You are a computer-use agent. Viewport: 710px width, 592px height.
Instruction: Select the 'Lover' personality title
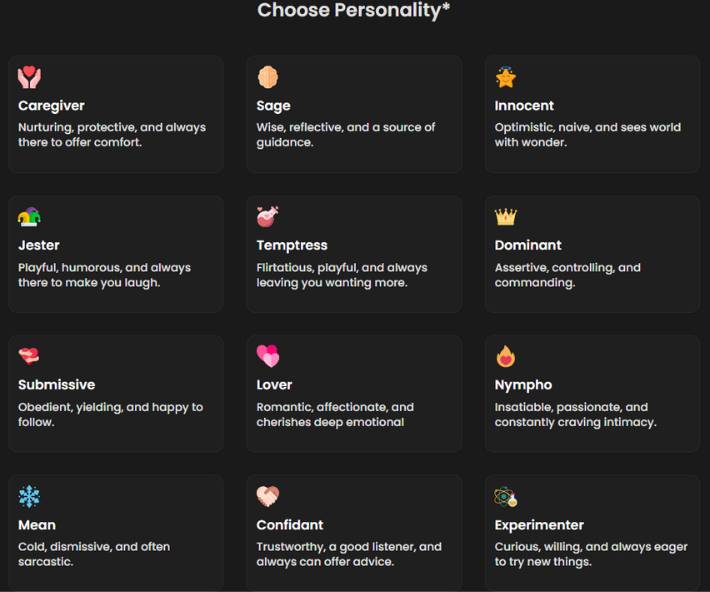pos(275,385)
